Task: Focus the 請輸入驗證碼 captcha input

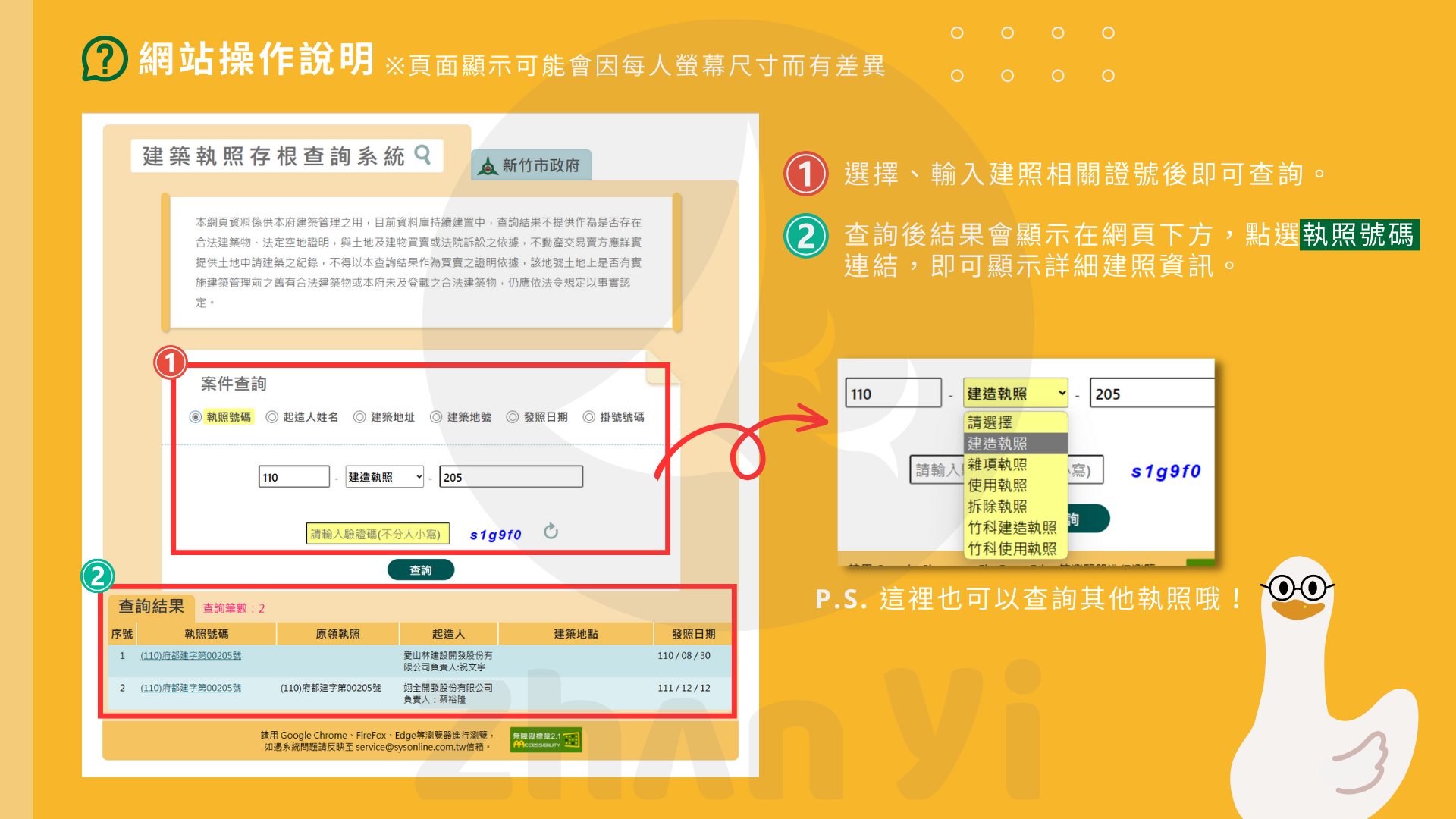Action: [x=378, y=534]
